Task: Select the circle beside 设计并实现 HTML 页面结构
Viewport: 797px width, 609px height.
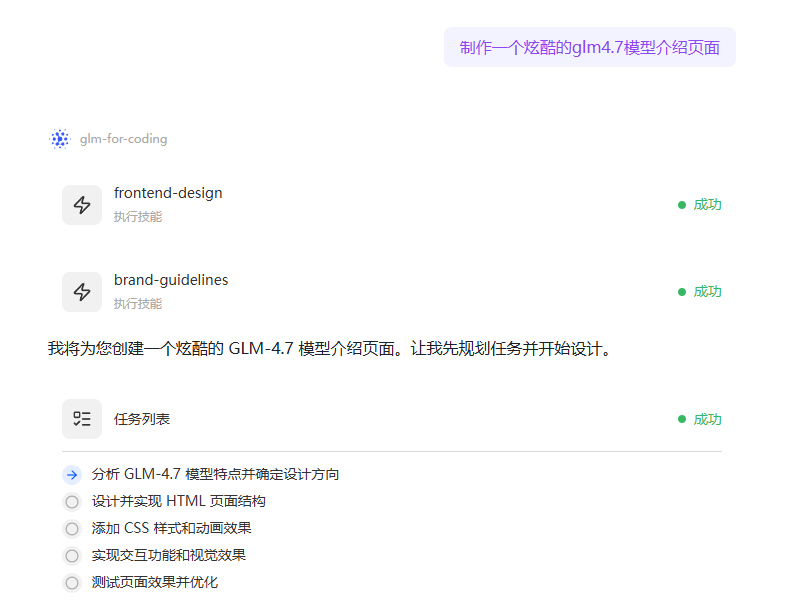Action: 71,502
